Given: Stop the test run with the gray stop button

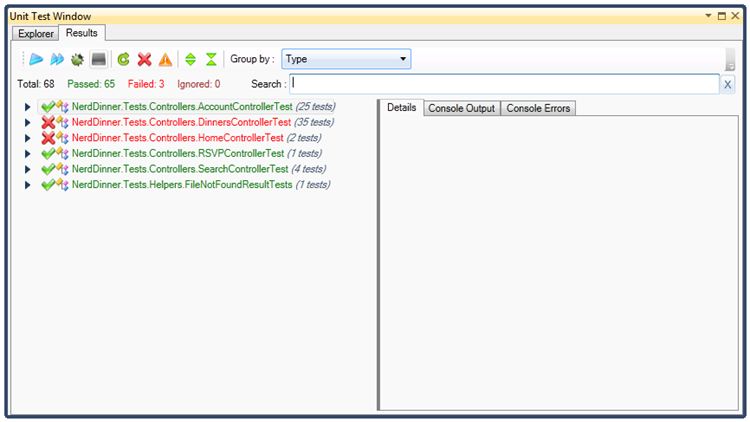Looking at the screenshot, I should coord(99,59).
